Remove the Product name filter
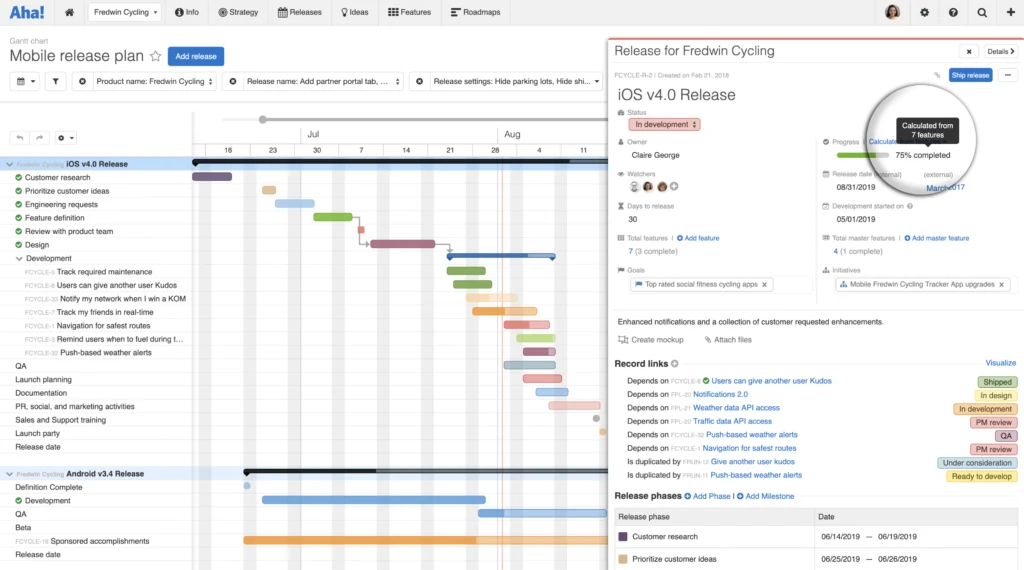Image resolution: width=1024 pixels, height=570 pixels. tap(82, 82)
